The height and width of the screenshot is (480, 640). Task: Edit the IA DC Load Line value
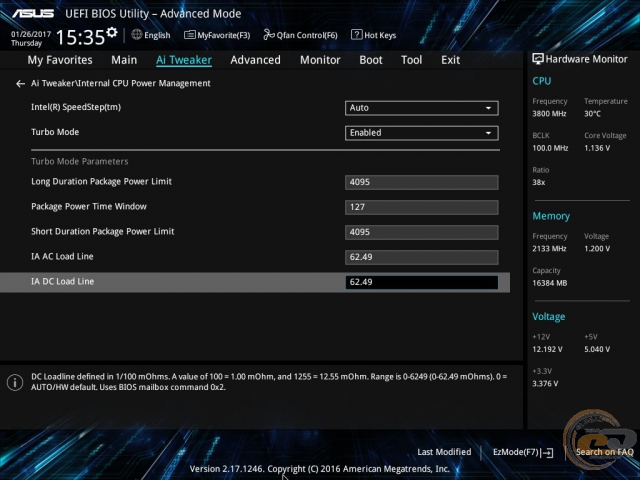(x=422, y=282)
